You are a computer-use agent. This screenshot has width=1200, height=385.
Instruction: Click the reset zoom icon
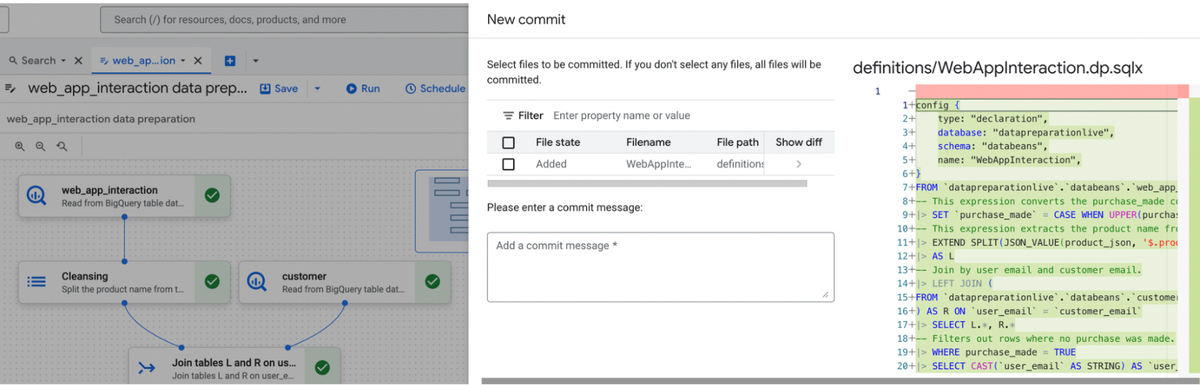62,146
